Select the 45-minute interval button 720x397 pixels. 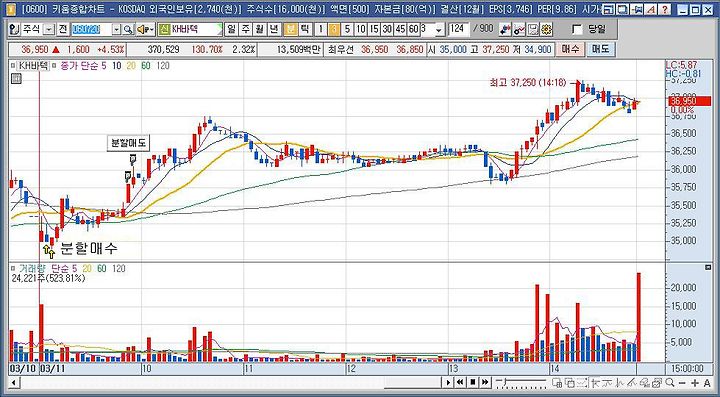pyautogui.click(x=400, y=29)
